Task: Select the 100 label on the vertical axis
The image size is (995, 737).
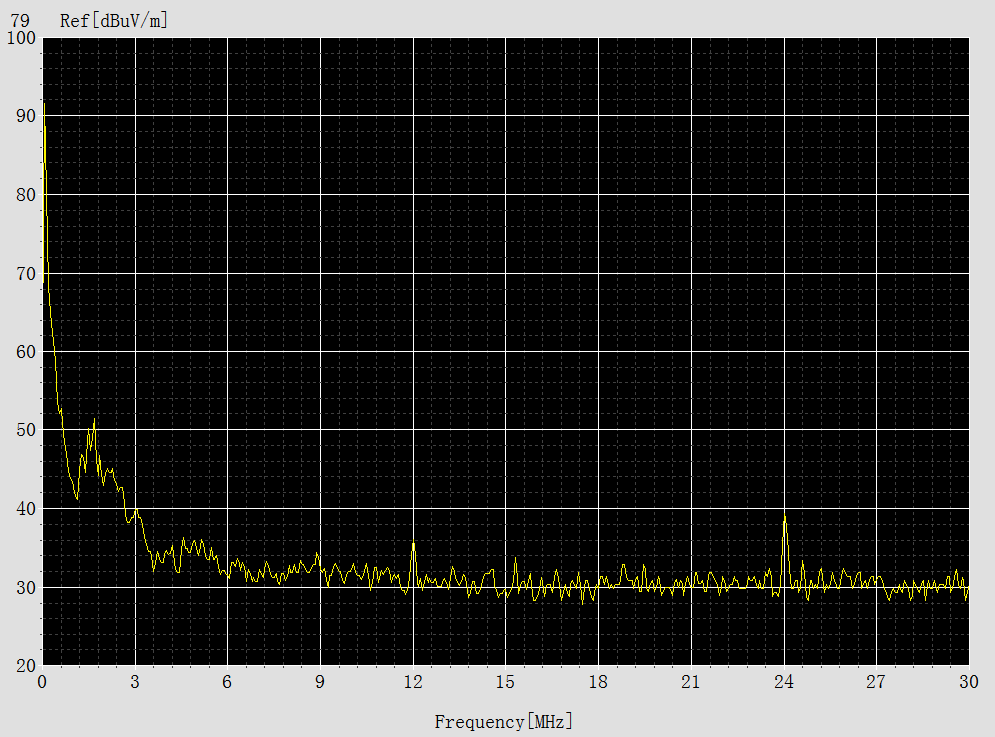Action: click(21, 37)
